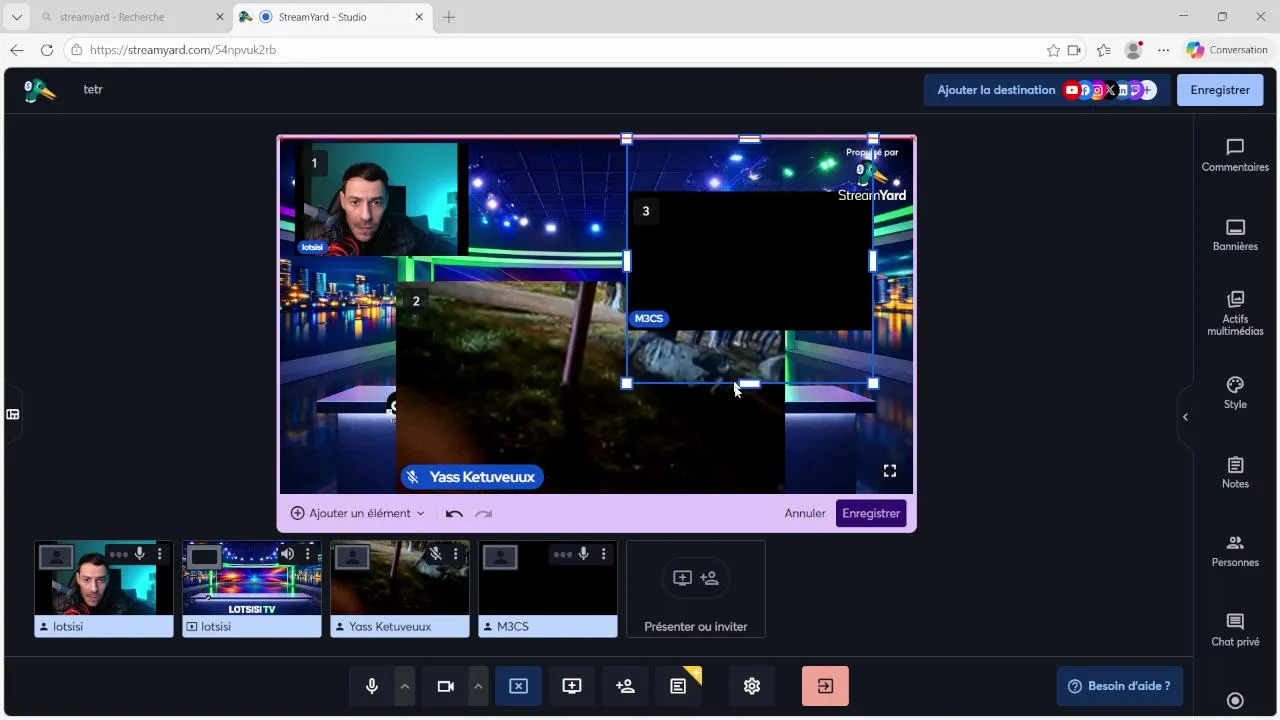The image size is (1280, 720).
Task: Click the Yass Ketuveuux name banner on stage
Action: [472, 477]
